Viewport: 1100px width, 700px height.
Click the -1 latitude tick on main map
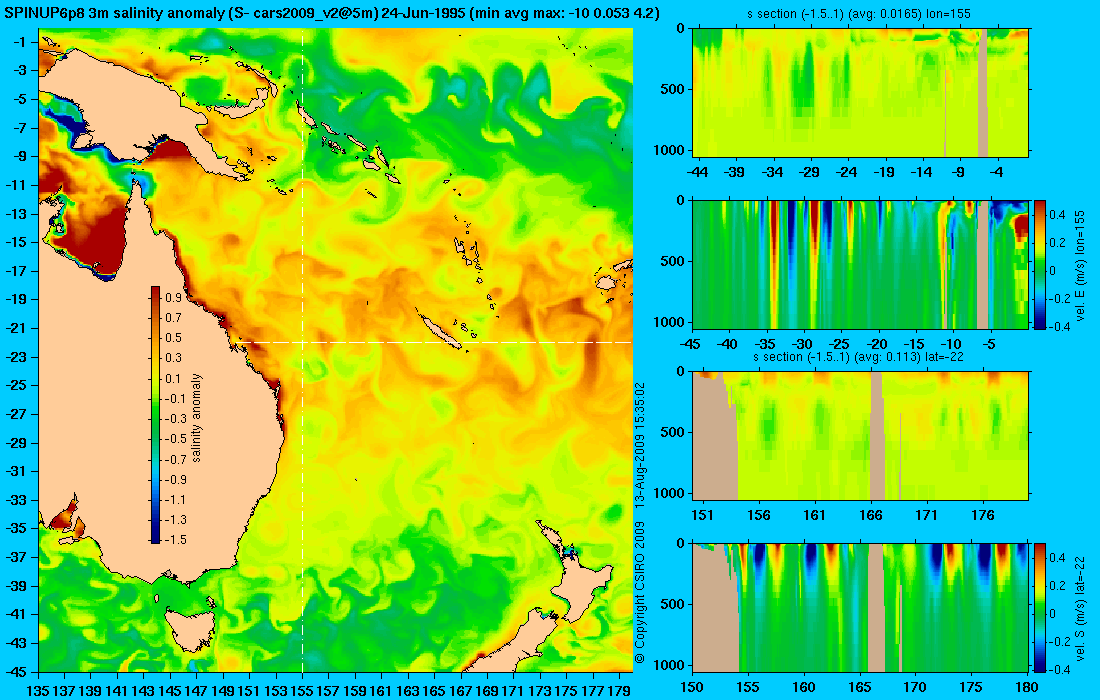tap(19, 41)
